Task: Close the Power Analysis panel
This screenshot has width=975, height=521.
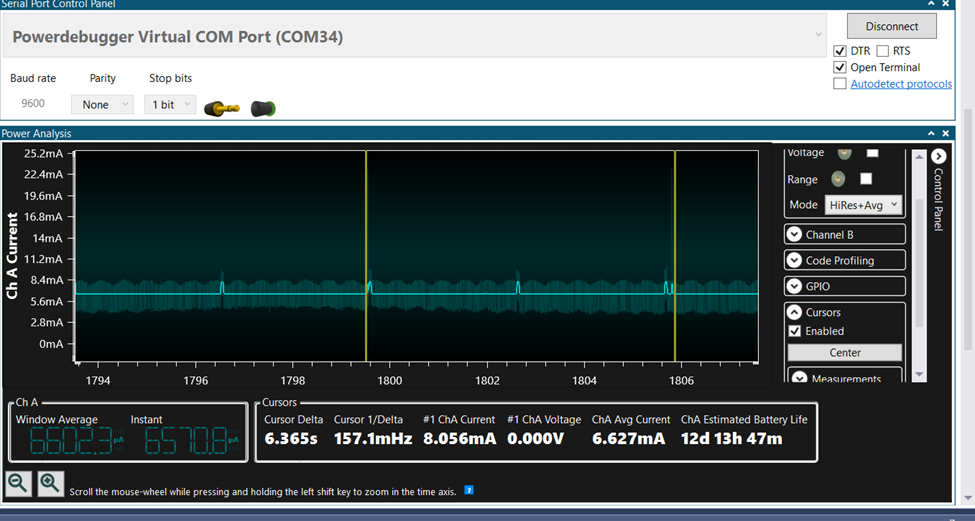Action: coord(945,133)
